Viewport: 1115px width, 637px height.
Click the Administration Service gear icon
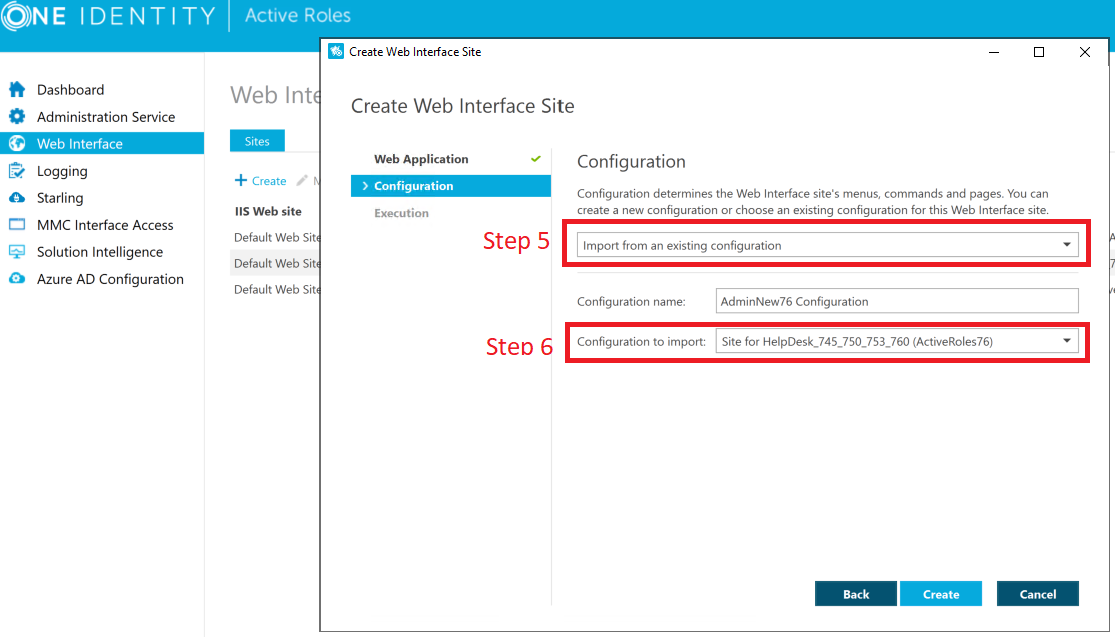(x=17, y=117)
